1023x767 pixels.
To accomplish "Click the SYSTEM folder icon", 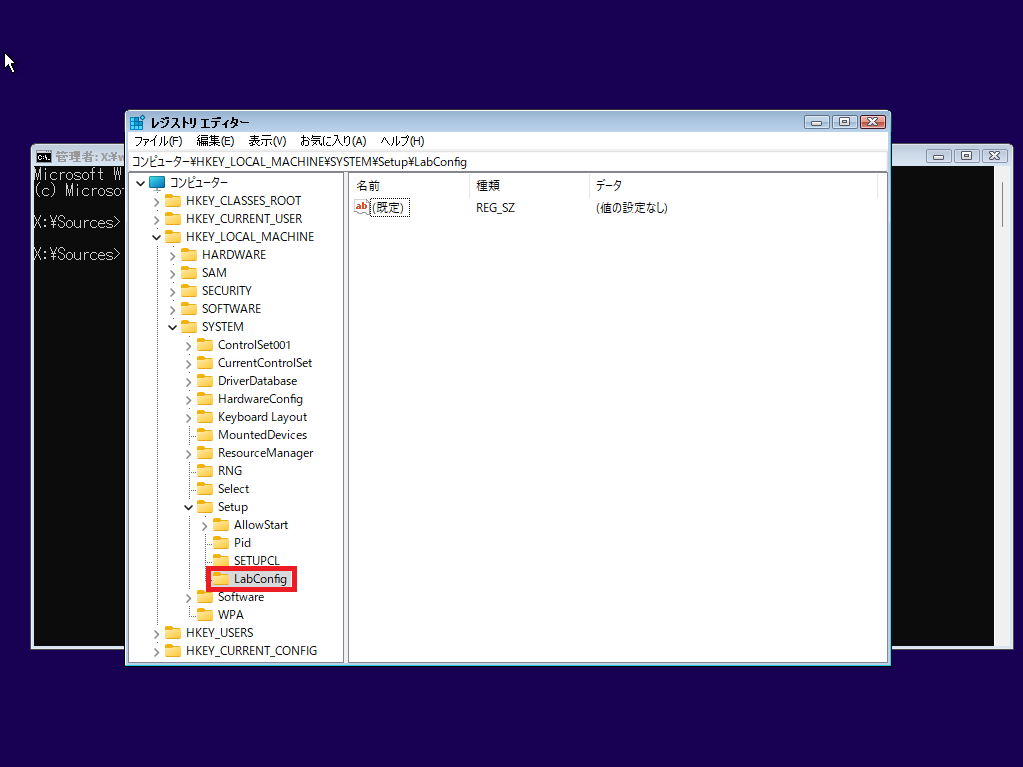I will pos(189,326).
